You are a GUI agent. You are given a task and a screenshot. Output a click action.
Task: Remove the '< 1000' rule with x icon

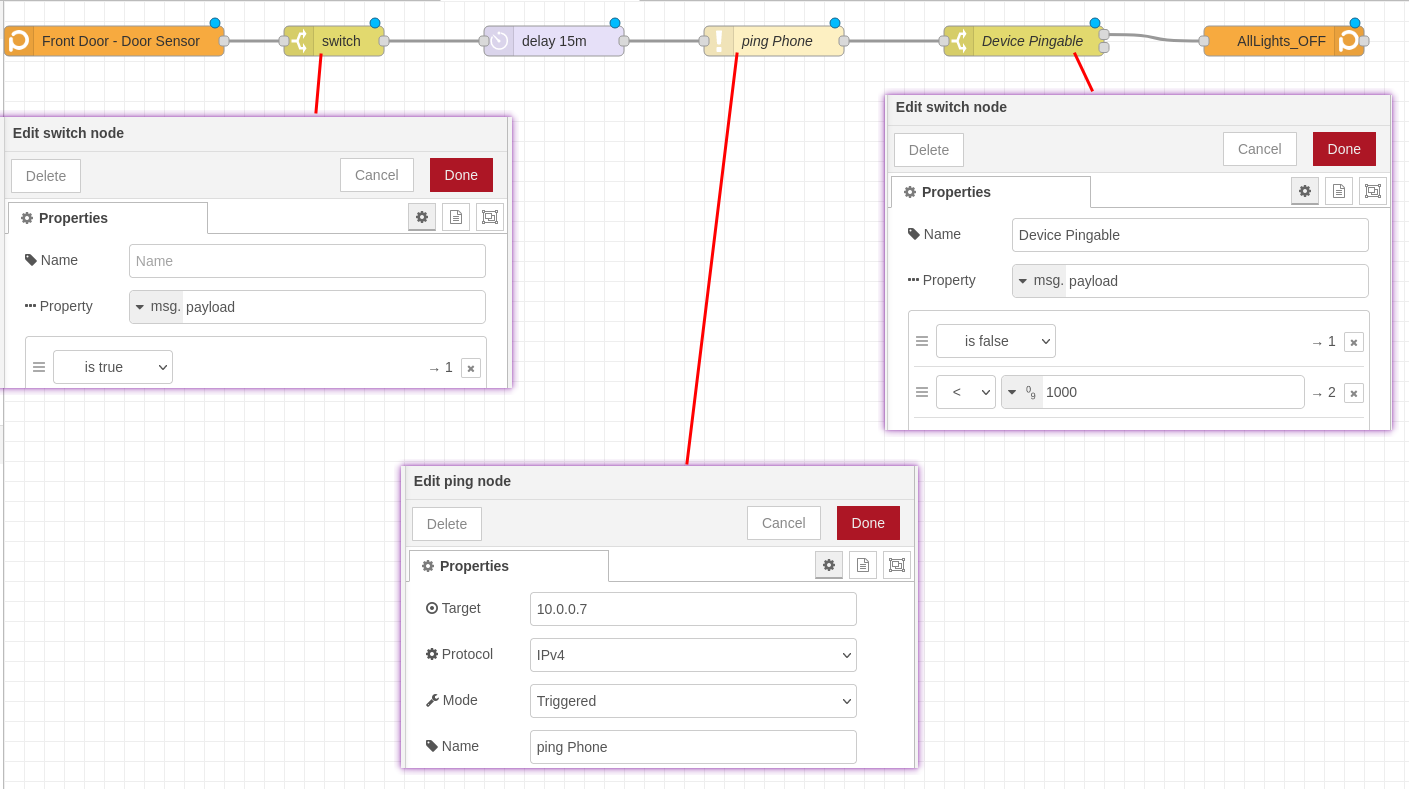(x=1353, y=393)
